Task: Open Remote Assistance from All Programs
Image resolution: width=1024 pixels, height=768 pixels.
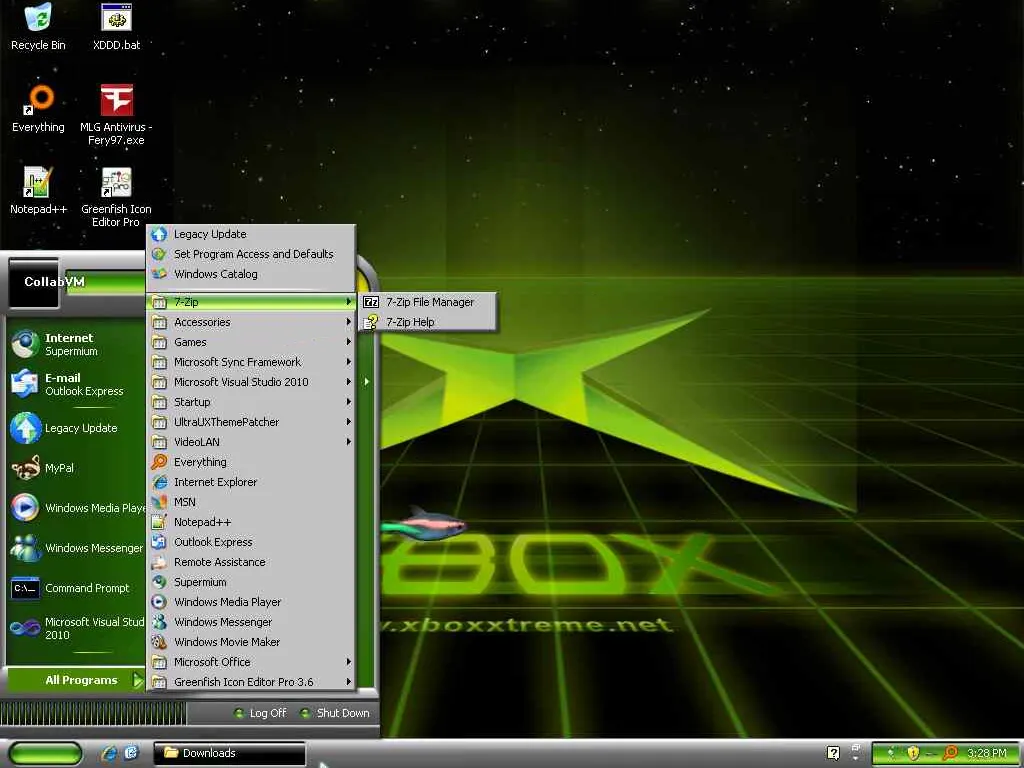Action: point(251,562)
